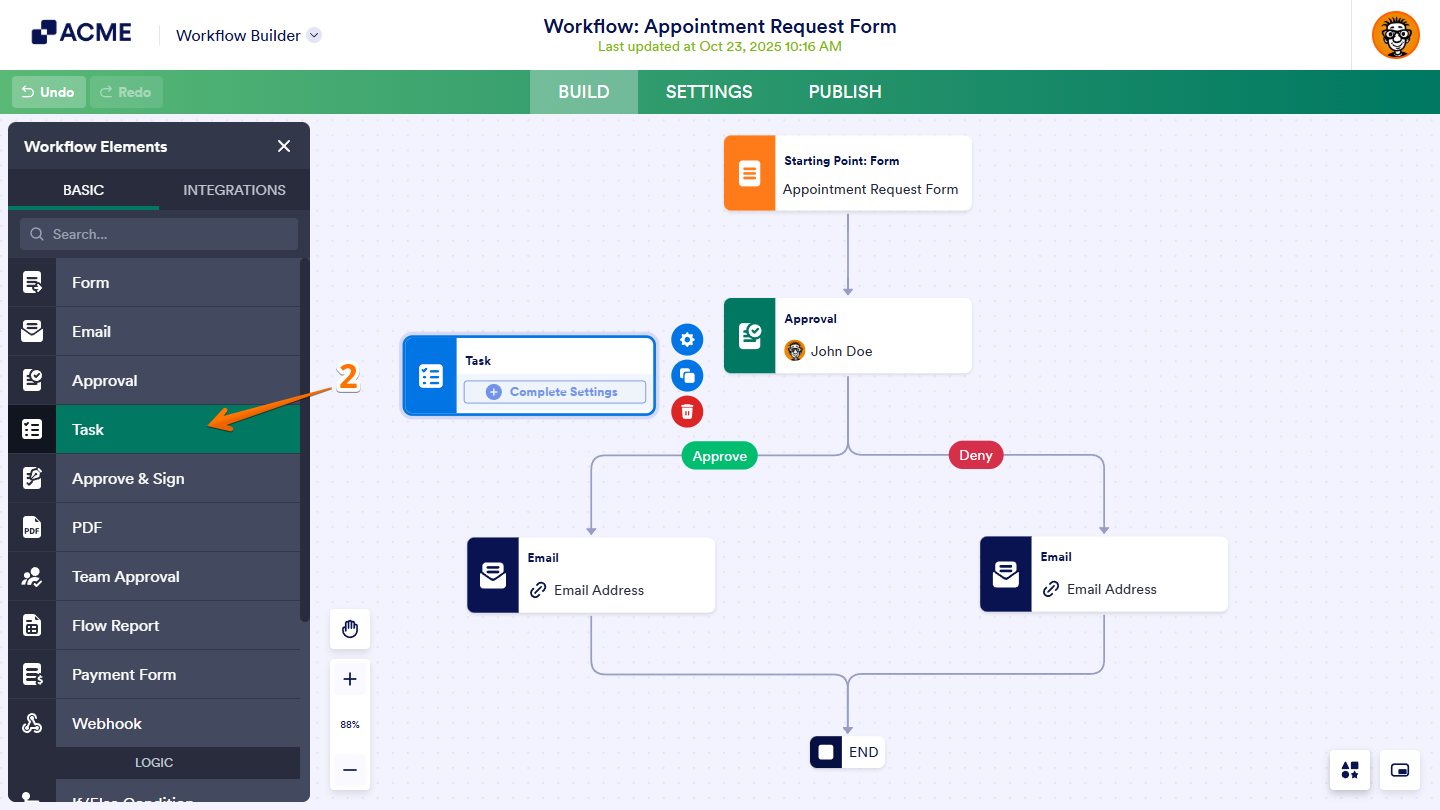
Task: Expand the Workflow Builder dropdown
Action: click(x=314, y=35)
